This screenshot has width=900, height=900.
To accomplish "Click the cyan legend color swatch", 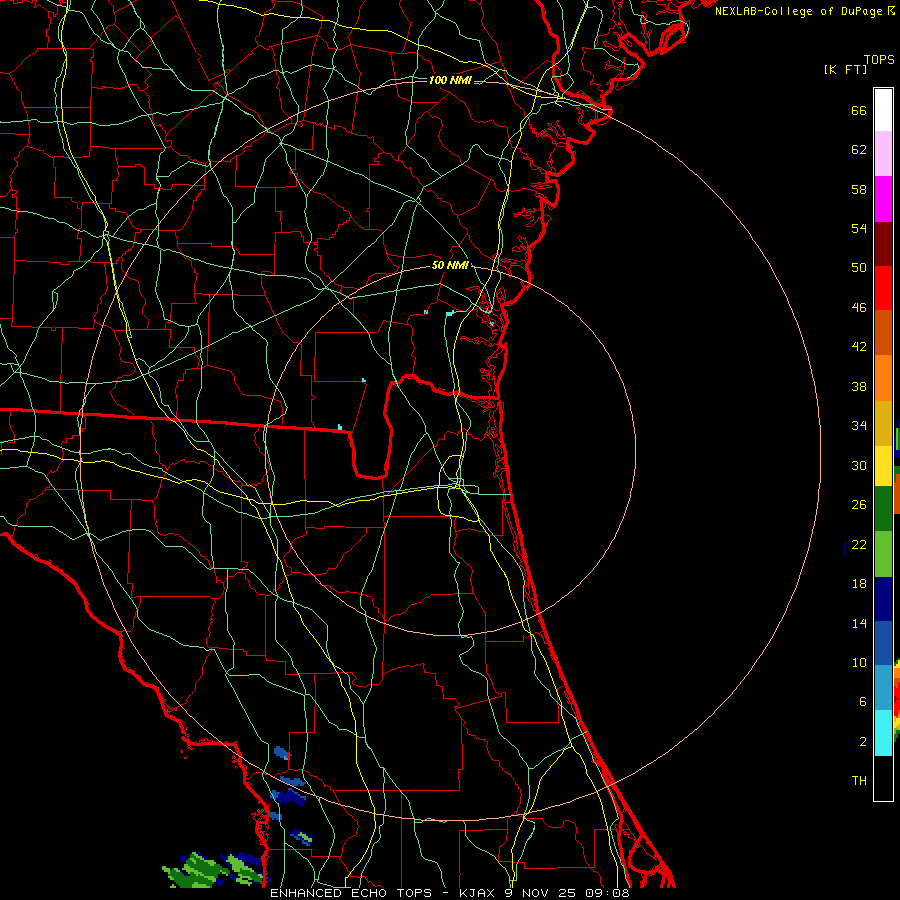I will tap(883, 733).
